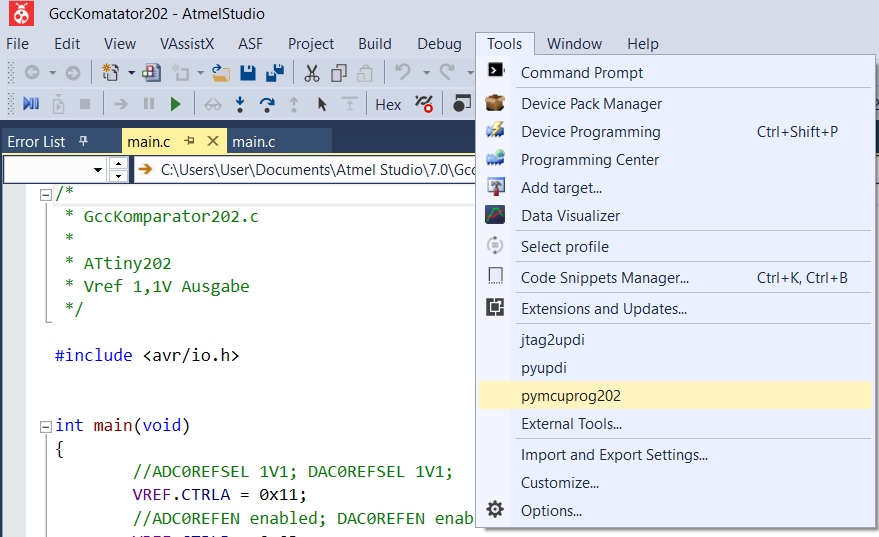Pin the Error List panel
Image resolution: width=879 pixels, height=537 pixels.
click(x=84, y=141)
